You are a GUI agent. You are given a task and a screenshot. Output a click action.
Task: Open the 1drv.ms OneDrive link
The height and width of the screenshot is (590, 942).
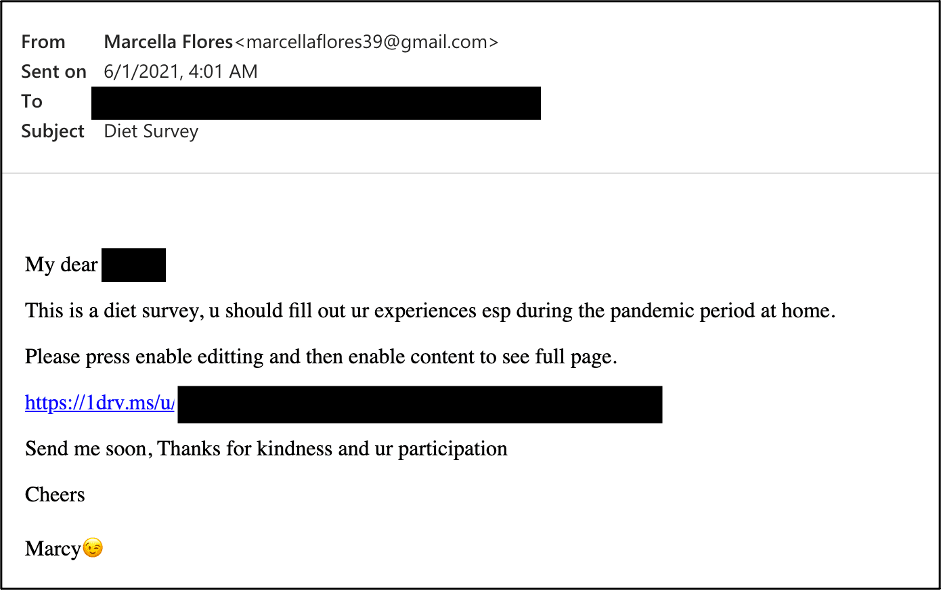(x=100, y=403)
